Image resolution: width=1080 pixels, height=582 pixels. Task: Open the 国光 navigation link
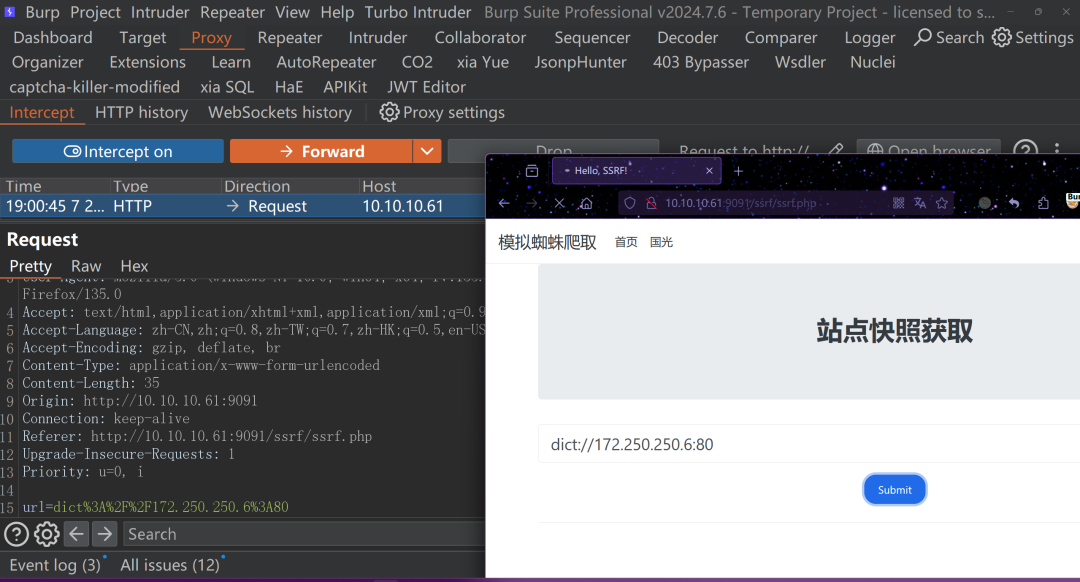pyautogui.click(x=661, y=242)
